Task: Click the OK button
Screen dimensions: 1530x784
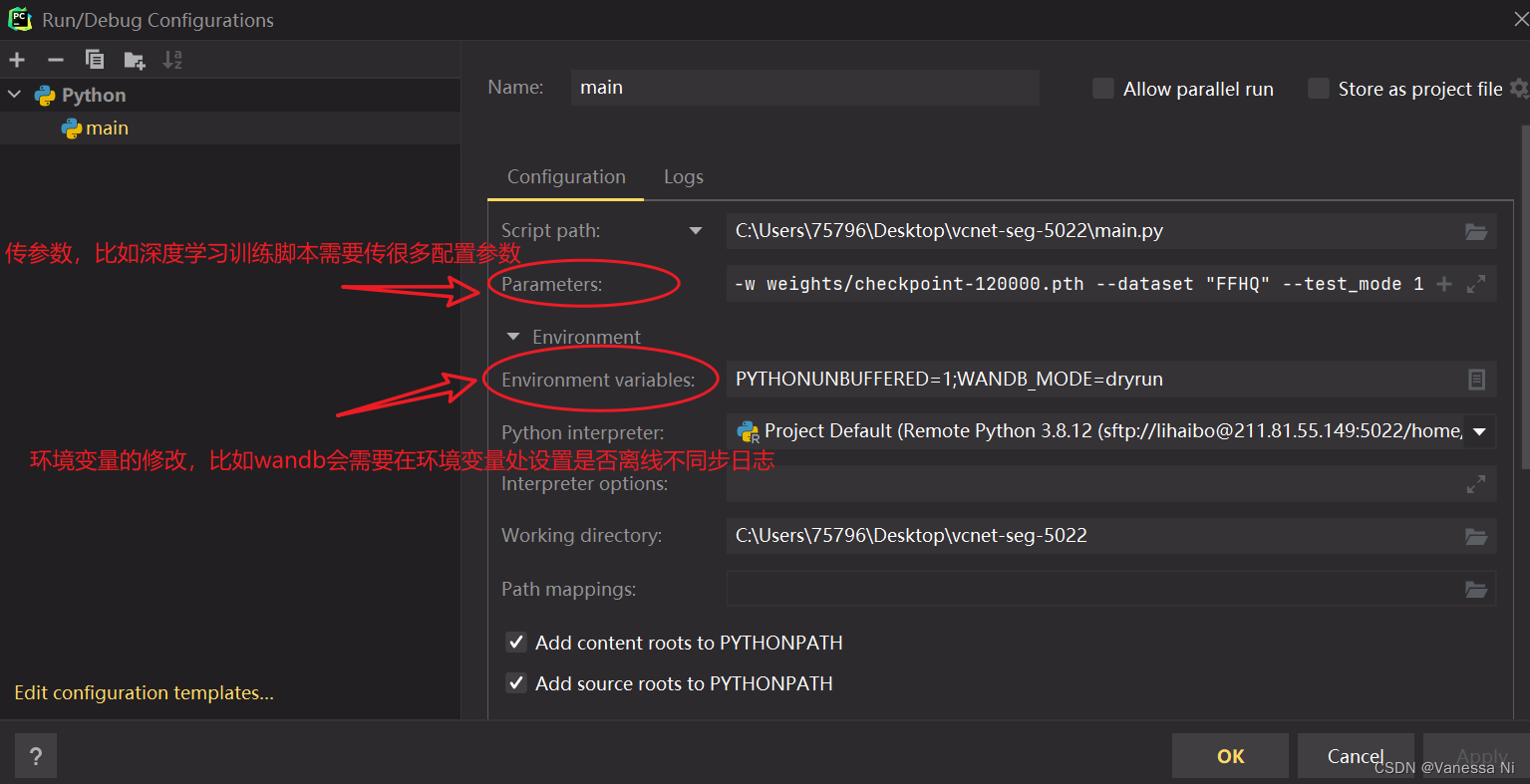Action: 1230,755
